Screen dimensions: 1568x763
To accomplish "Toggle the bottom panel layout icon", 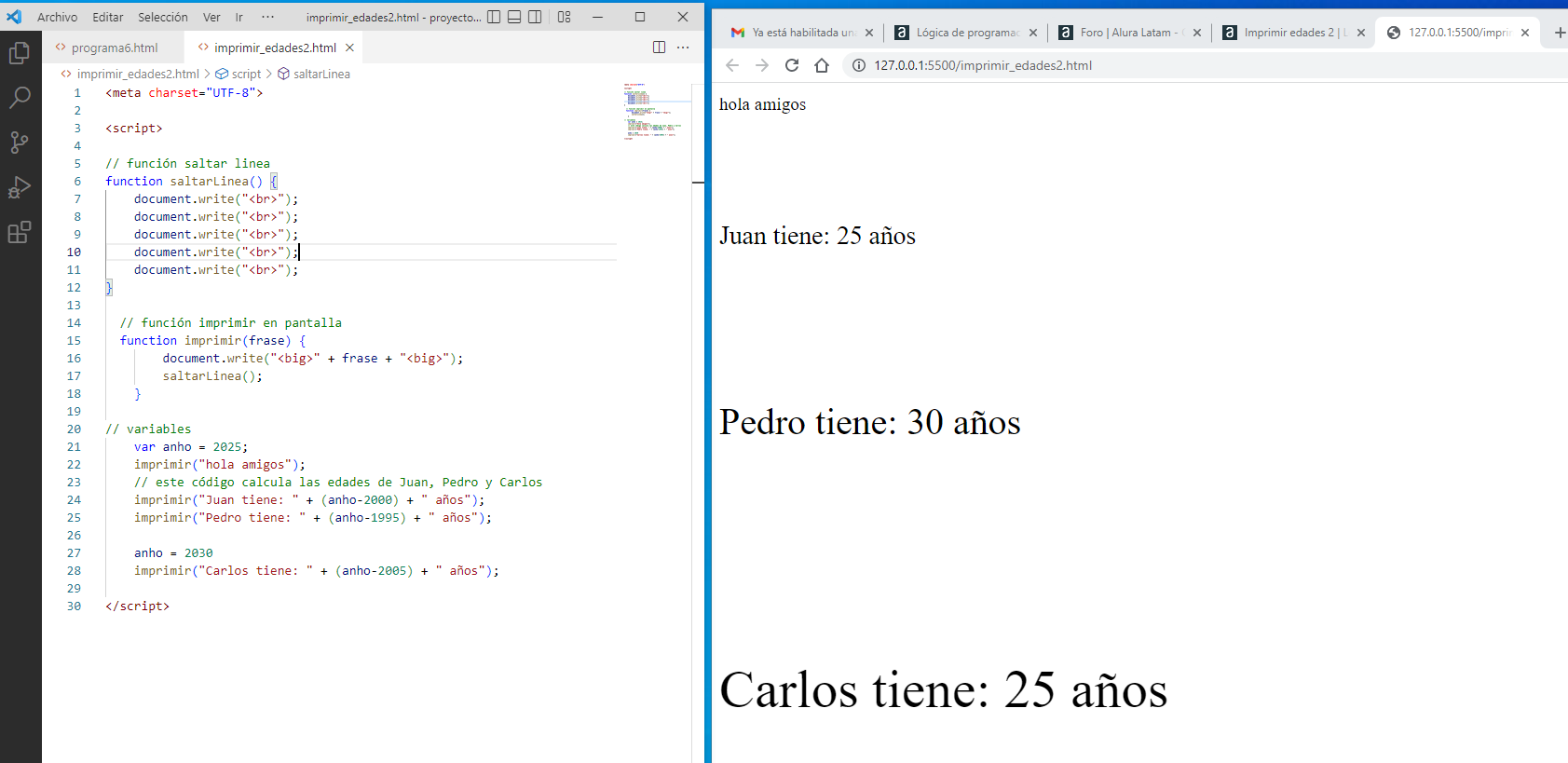I will click(x=514, y=17).
